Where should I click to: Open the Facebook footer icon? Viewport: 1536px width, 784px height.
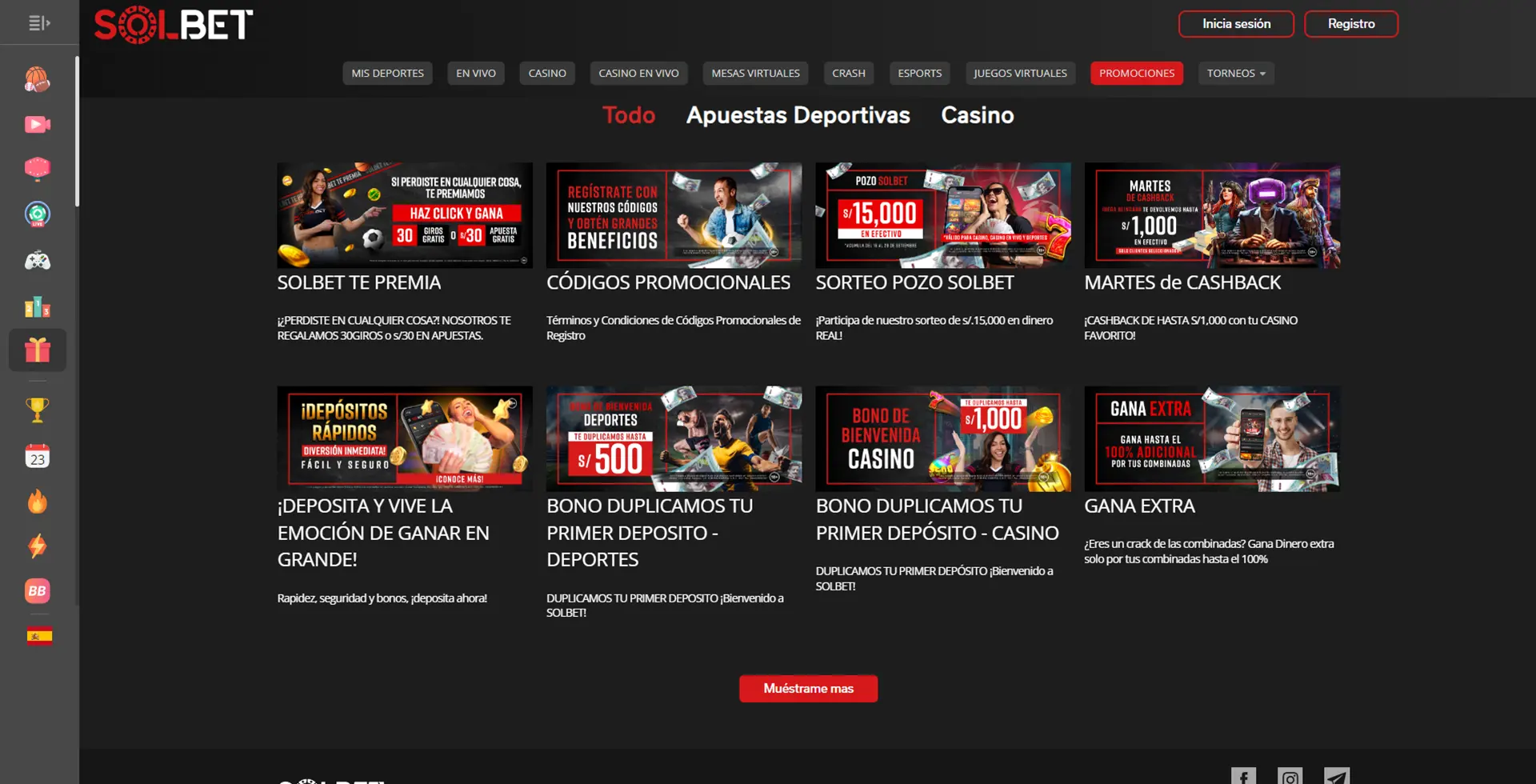pos(1243,776)
